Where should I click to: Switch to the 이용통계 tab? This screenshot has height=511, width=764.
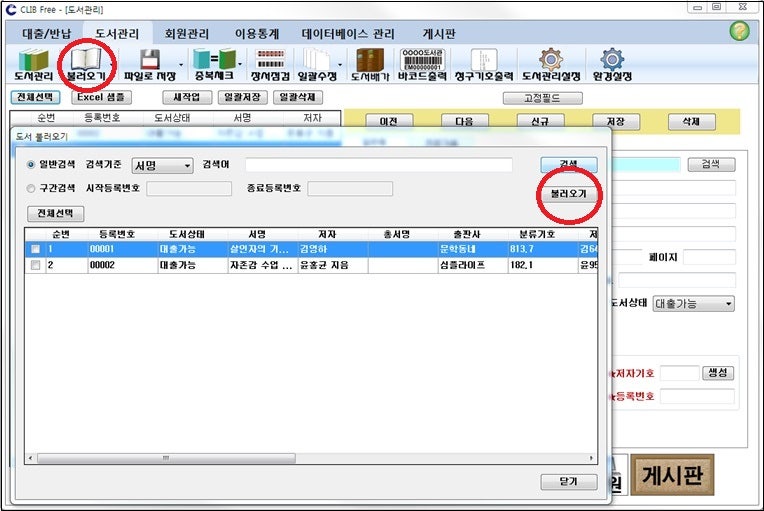click(257, 34)
